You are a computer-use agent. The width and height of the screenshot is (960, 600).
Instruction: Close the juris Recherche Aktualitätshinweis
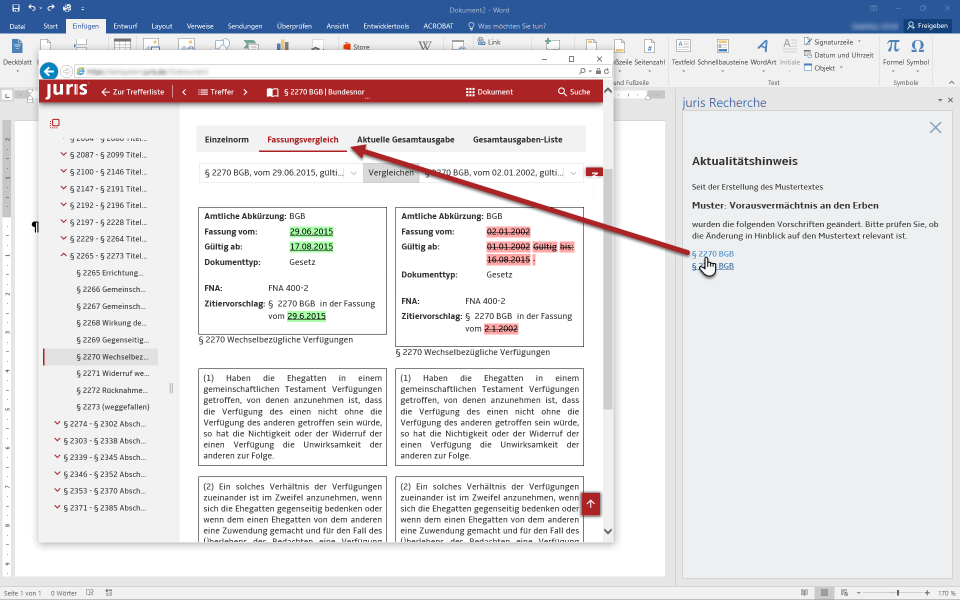tap(935, 127)
